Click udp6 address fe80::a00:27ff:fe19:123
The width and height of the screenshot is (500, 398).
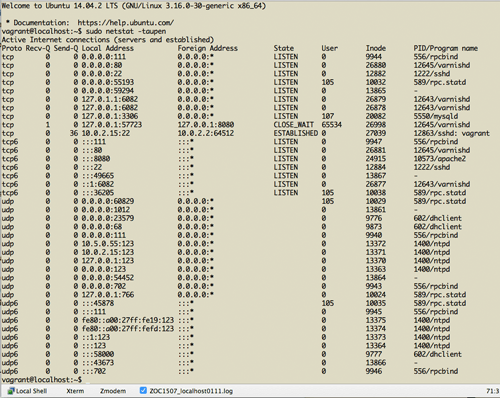click(x=128, y=320)
